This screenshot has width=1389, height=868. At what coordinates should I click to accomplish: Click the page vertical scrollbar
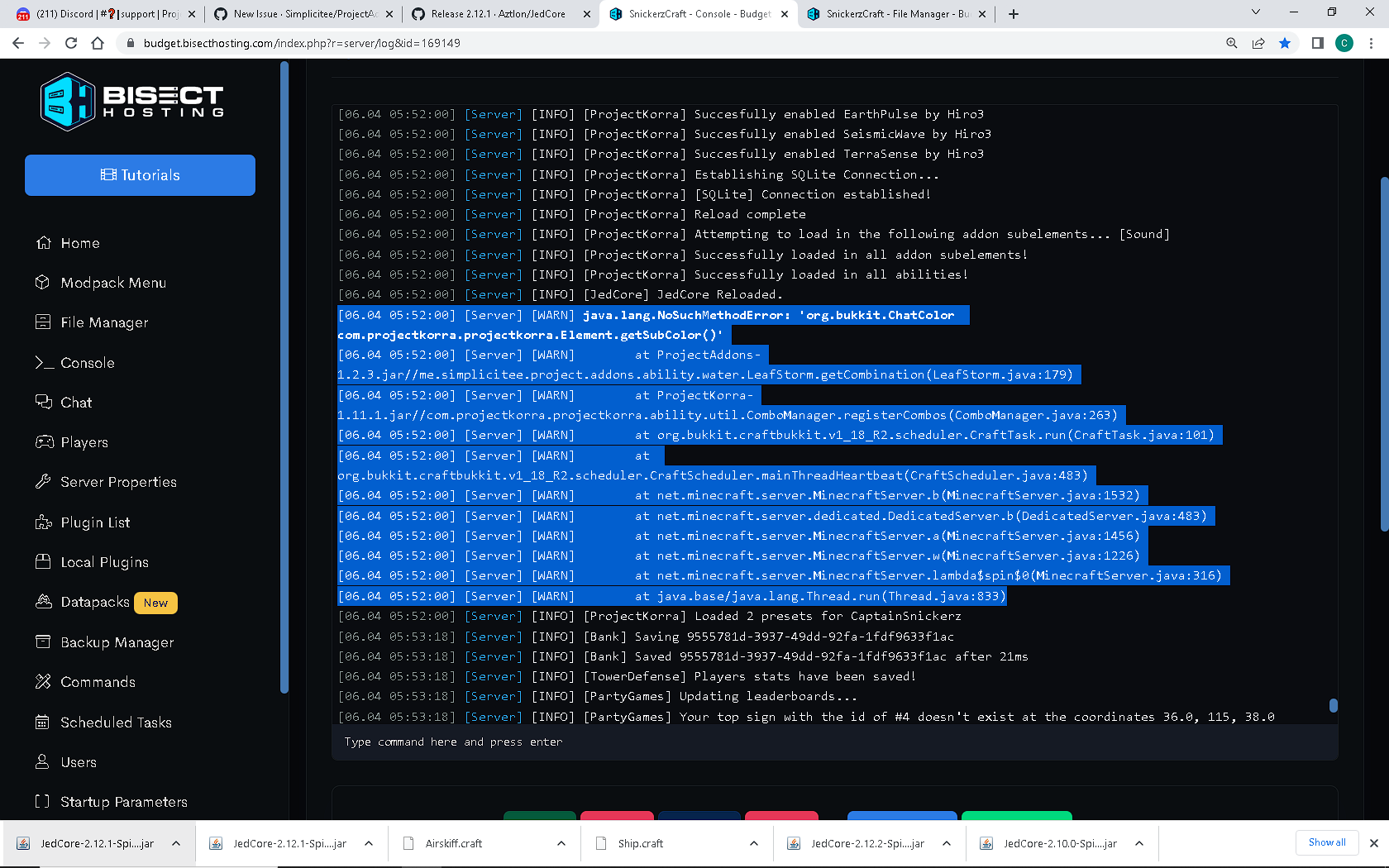pyautogui.click(x=1384, y=354)
